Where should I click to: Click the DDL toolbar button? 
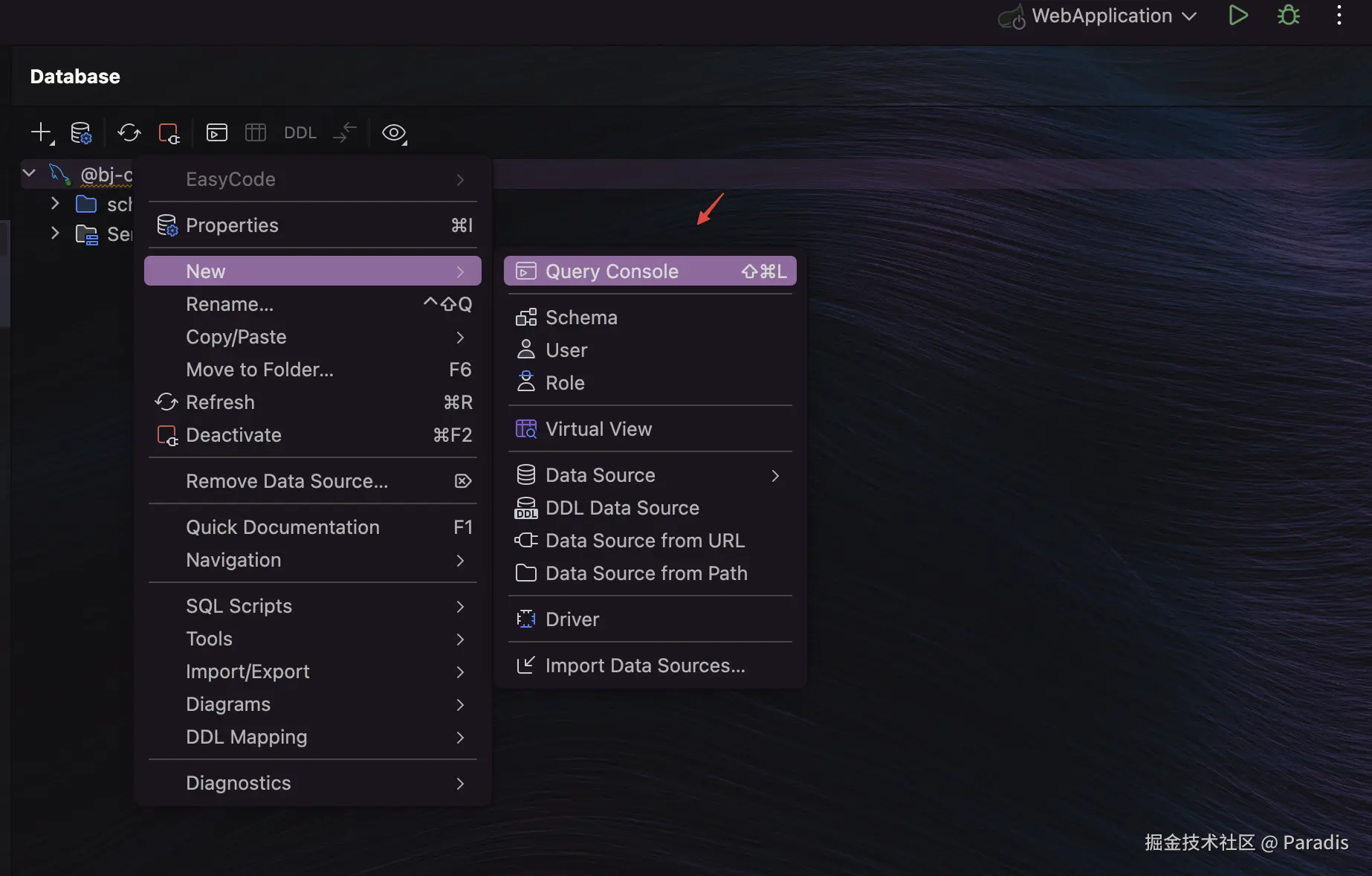coord(300,133)
